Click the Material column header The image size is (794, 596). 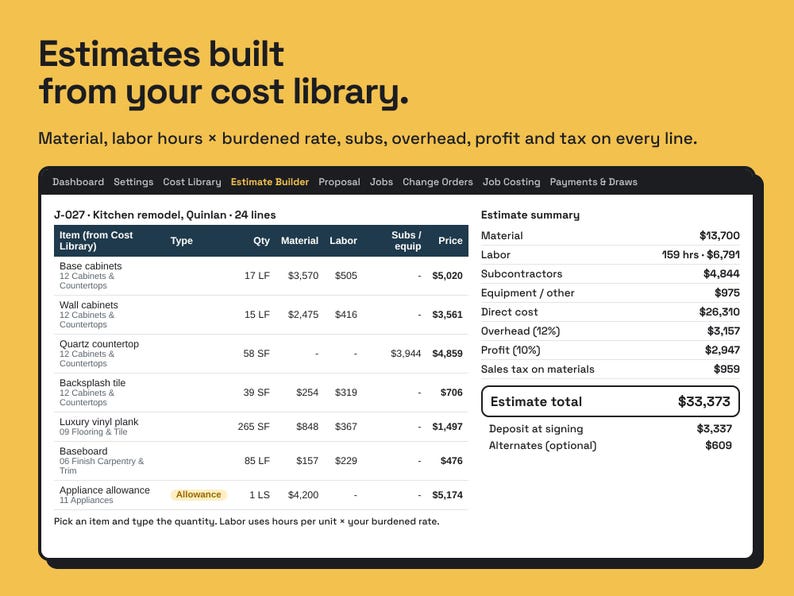299,241
